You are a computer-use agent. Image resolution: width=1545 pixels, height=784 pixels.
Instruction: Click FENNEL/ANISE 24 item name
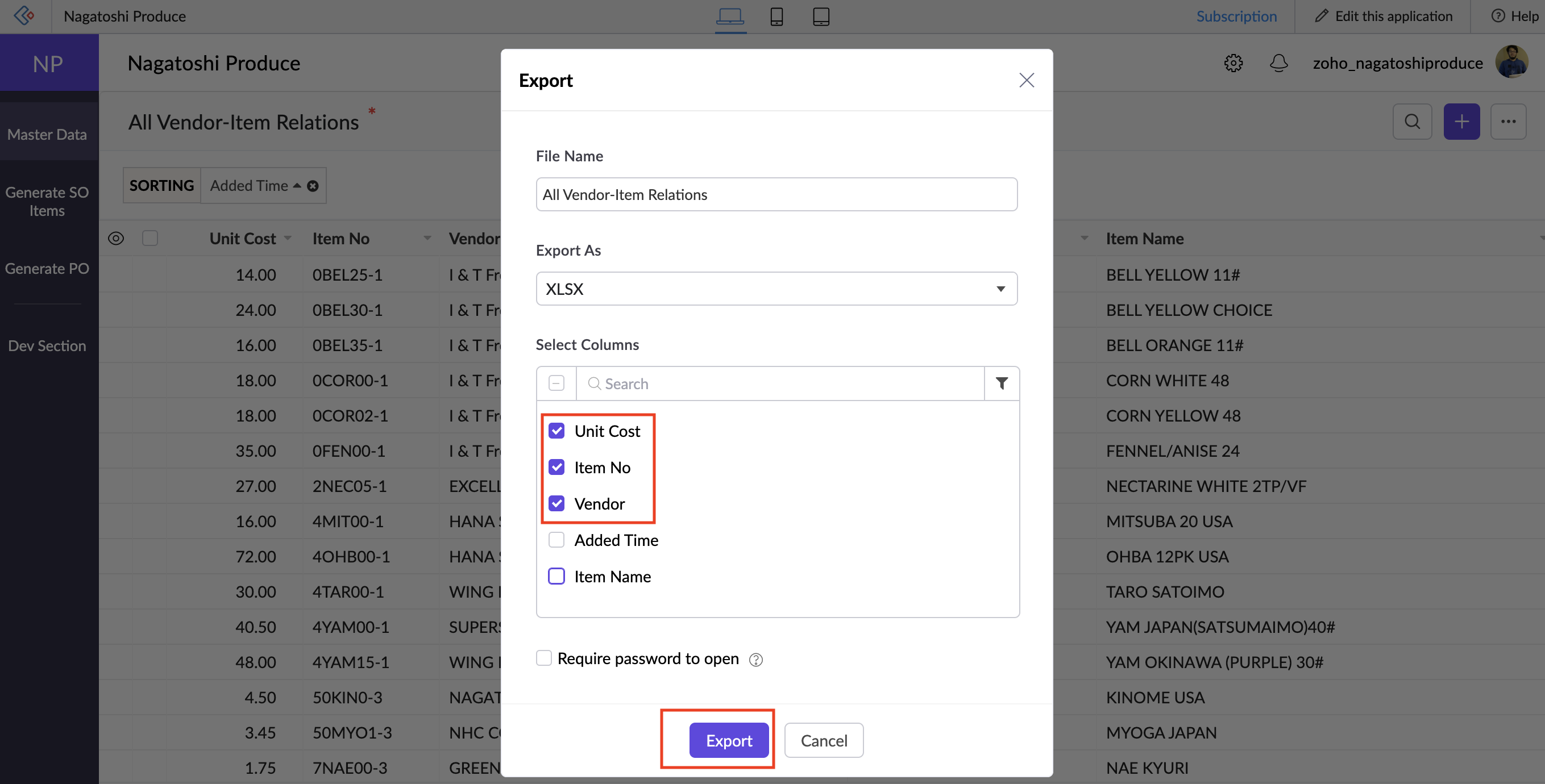coord(1173,451)
